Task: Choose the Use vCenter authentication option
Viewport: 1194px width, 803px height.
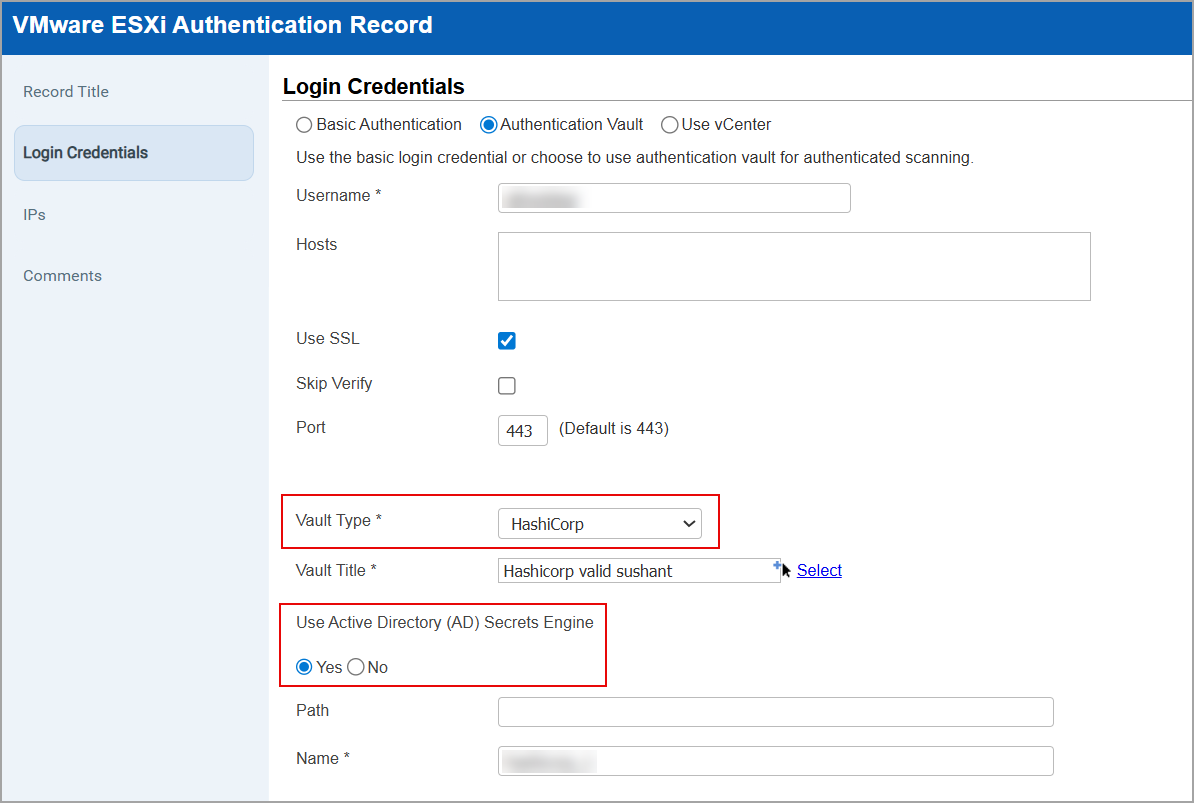Action: tap(669, 124)
